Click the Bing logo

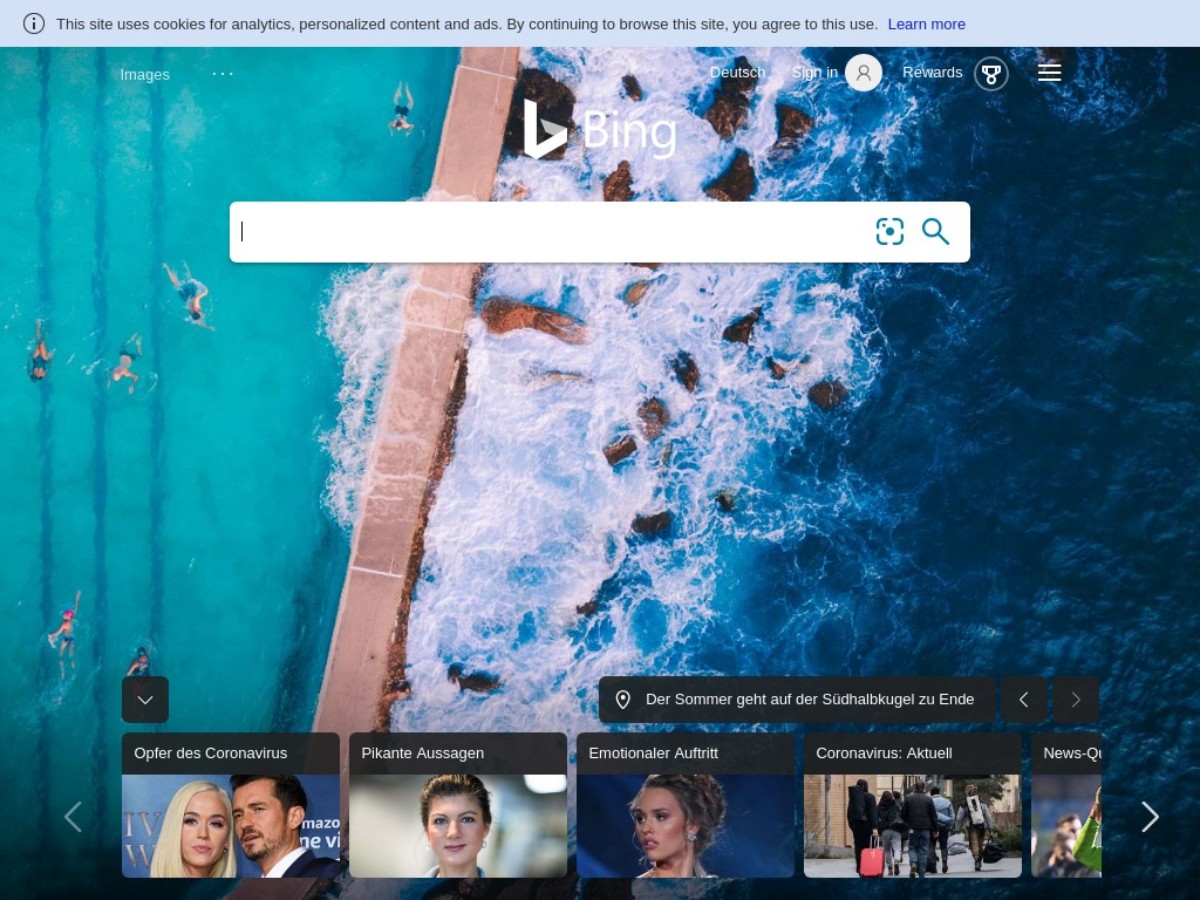coord(600,130)
